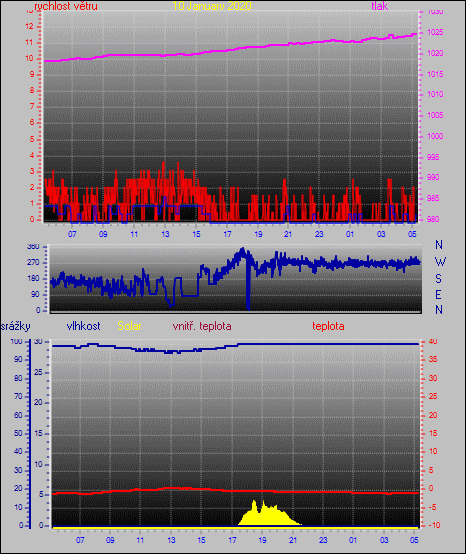The height and width of the screenshot is (554, 466).
Task: Click the 'srážky' rainfall label
Action: (15, 326)
